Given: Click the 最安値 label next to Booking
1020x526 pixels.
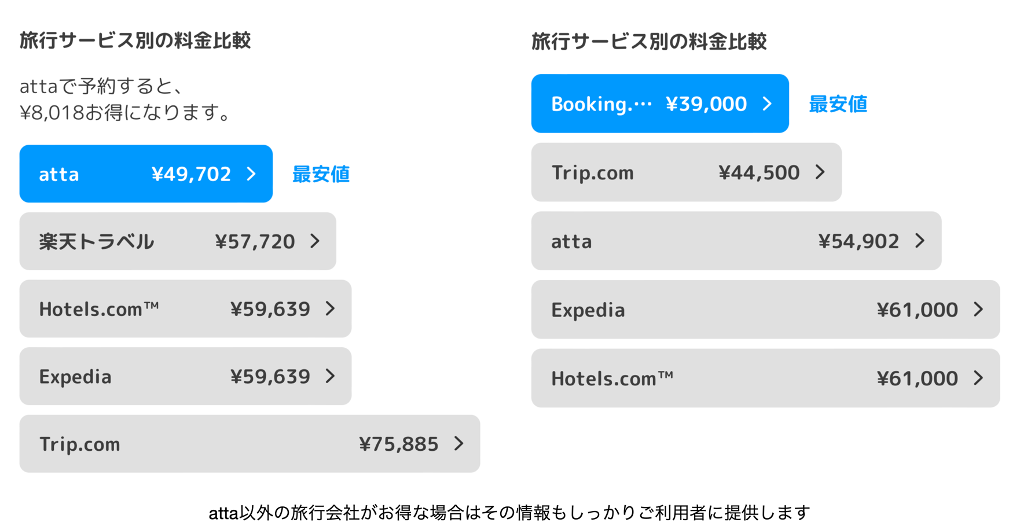Looking at the screenshot, I should point(838,104).
